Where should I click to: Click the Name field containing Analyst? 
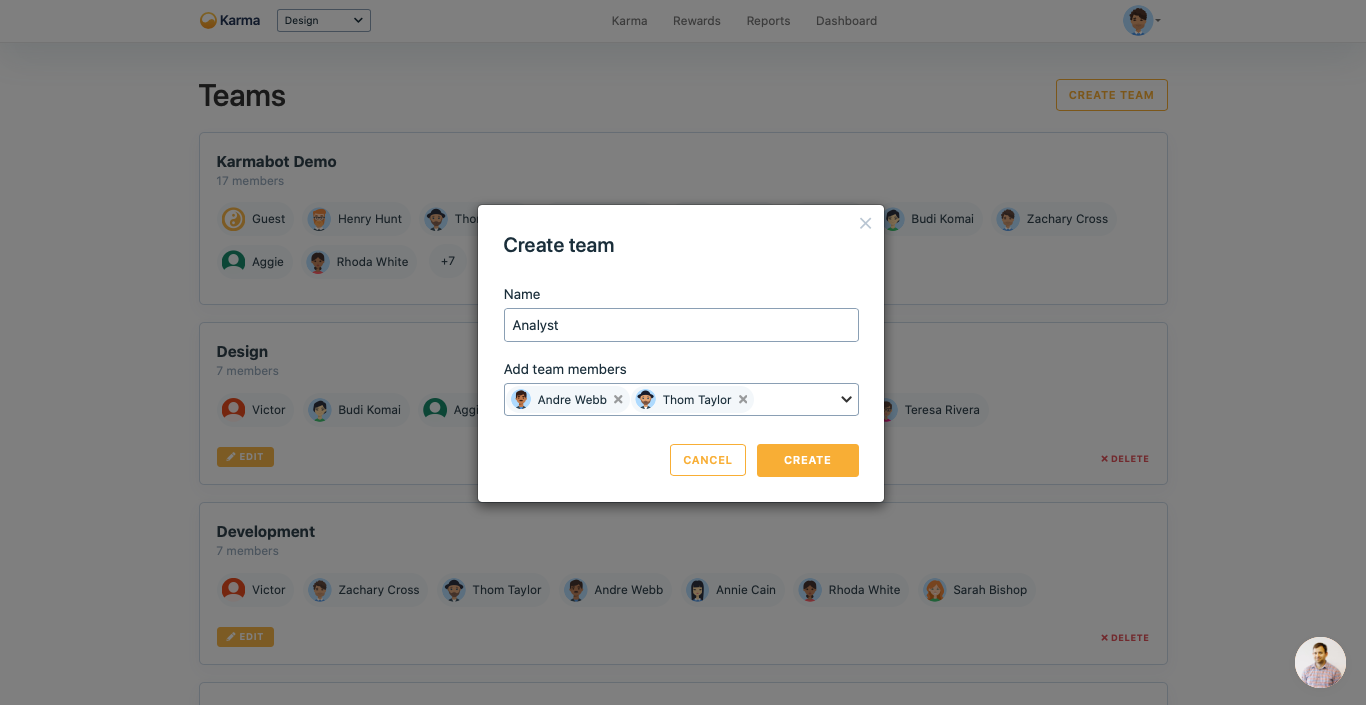681,325
